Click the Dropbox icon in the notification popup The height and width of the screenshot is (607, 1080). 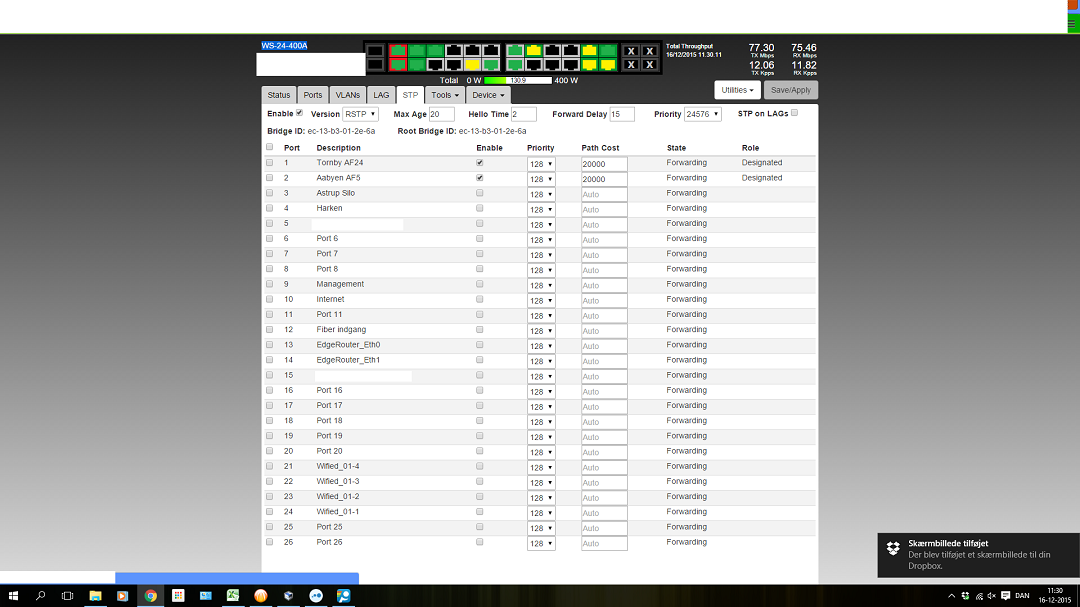click(893, 548)
